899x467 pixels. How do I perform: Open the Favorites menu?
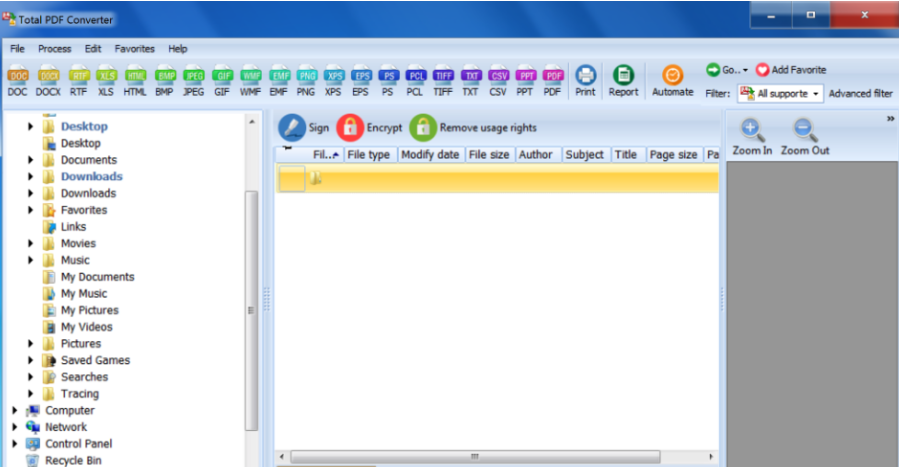click(x=135, y=49)
